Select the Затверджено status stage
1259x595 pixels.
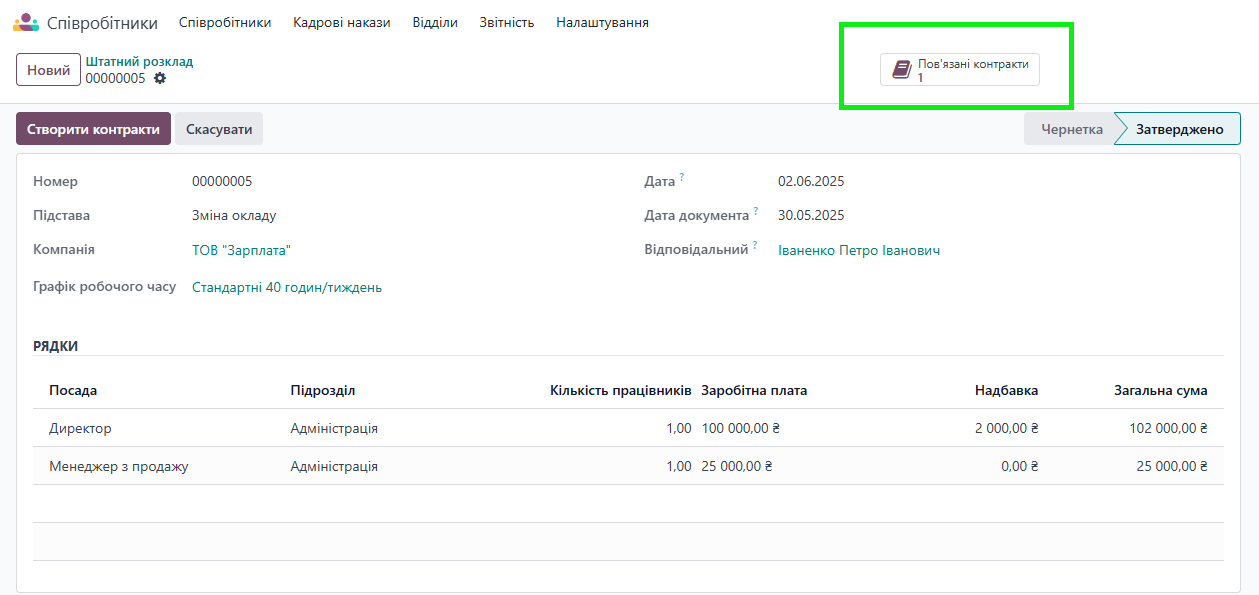point(1179,129)
